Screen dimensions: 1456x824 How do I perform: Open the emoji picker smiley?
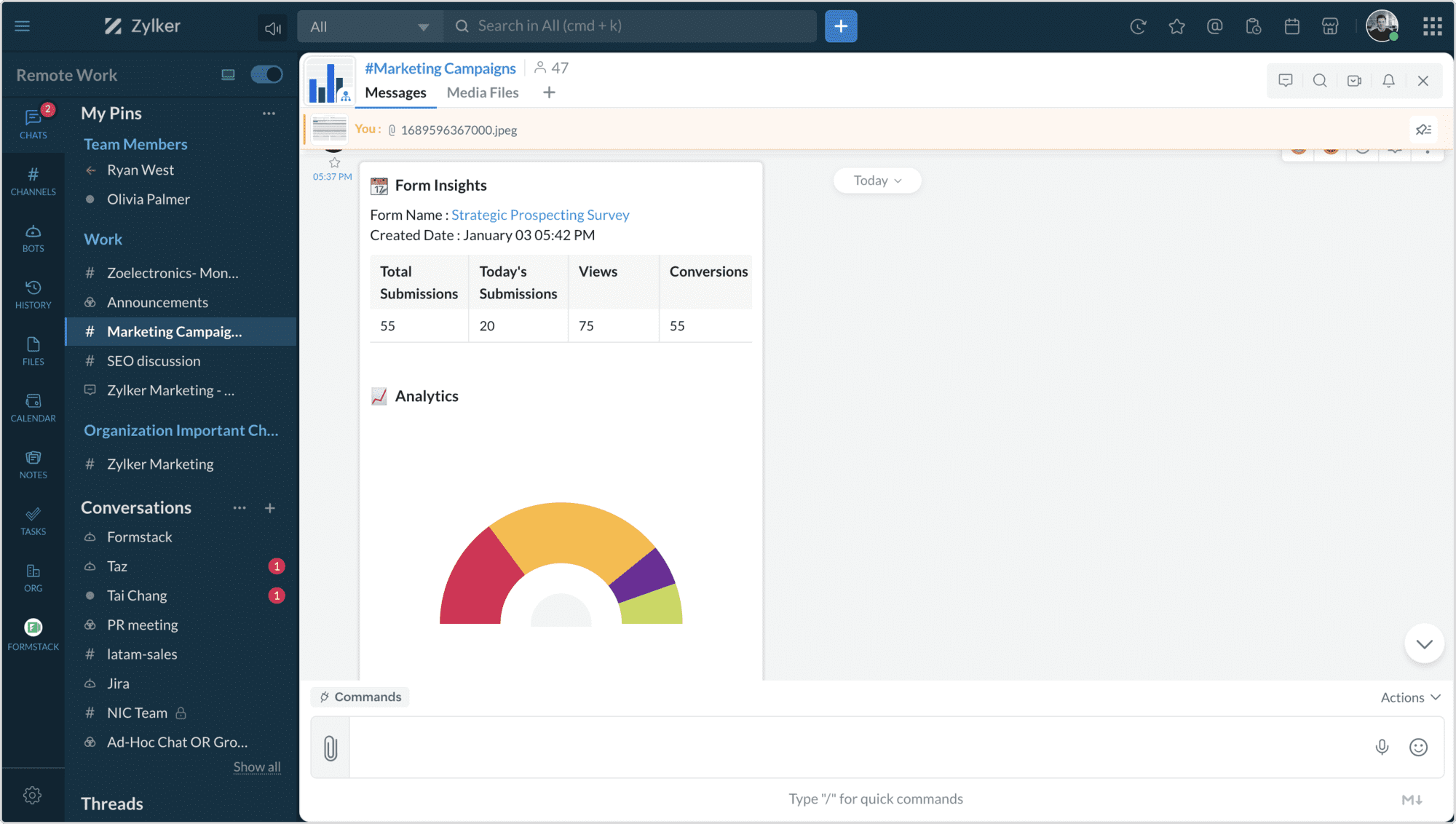tap(1418, 747)
